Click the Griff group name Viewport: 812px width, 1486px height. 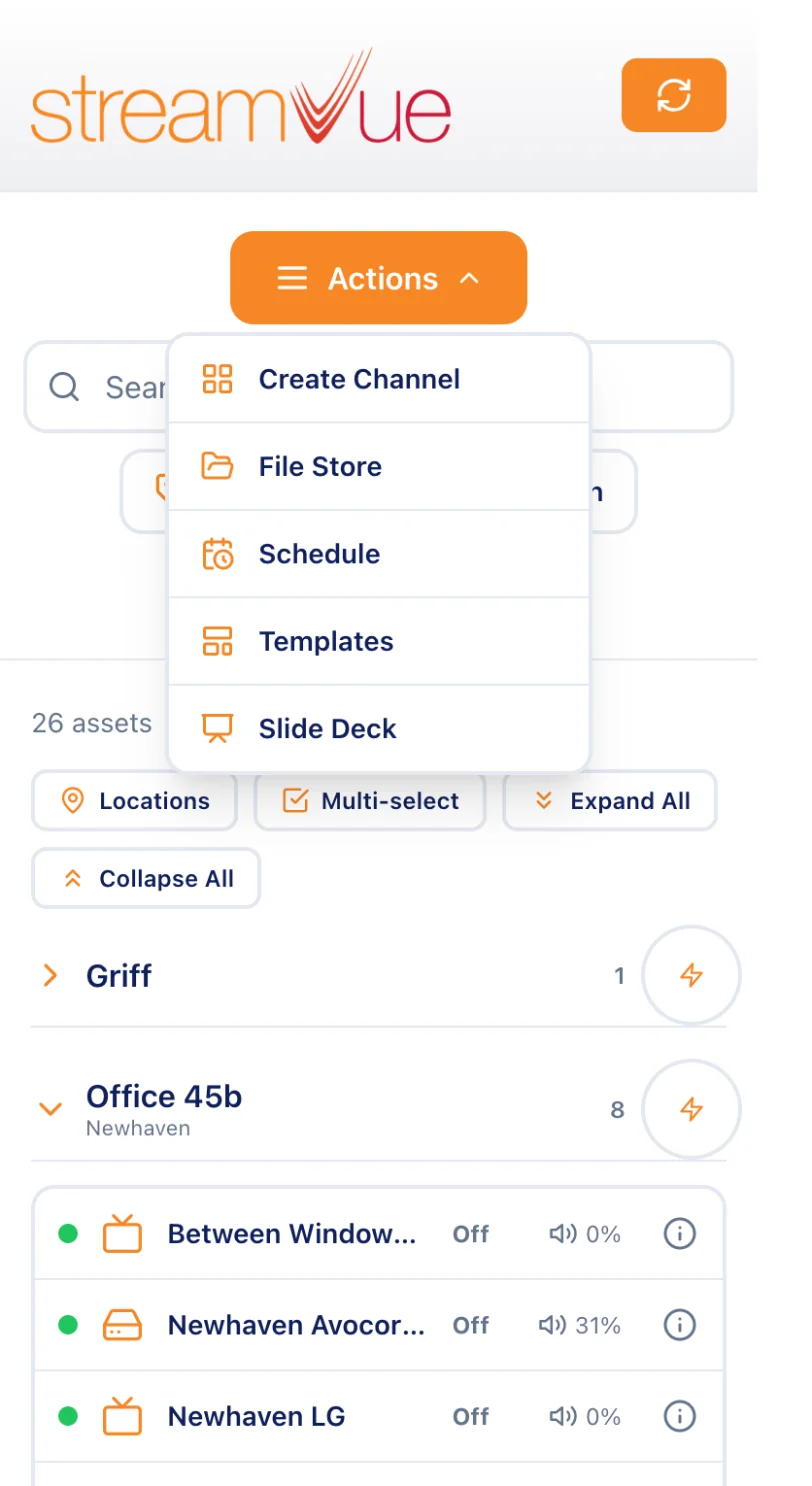[119, 975]
